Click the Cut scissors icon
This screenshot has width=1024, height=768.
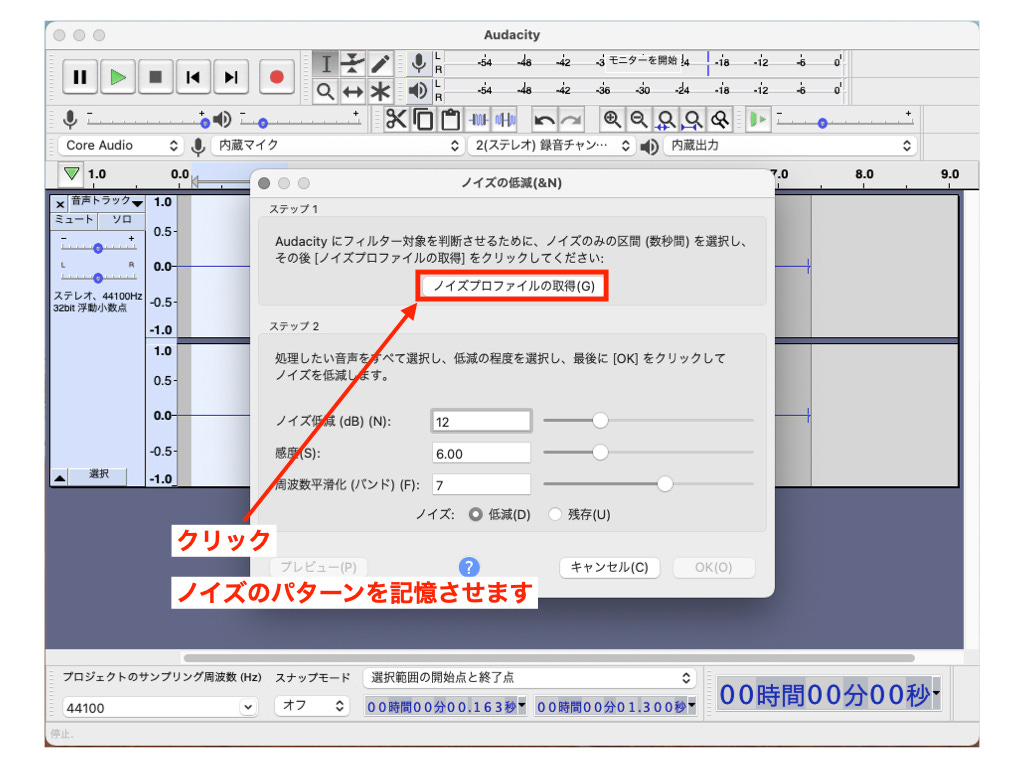click(x=396, y=120)
